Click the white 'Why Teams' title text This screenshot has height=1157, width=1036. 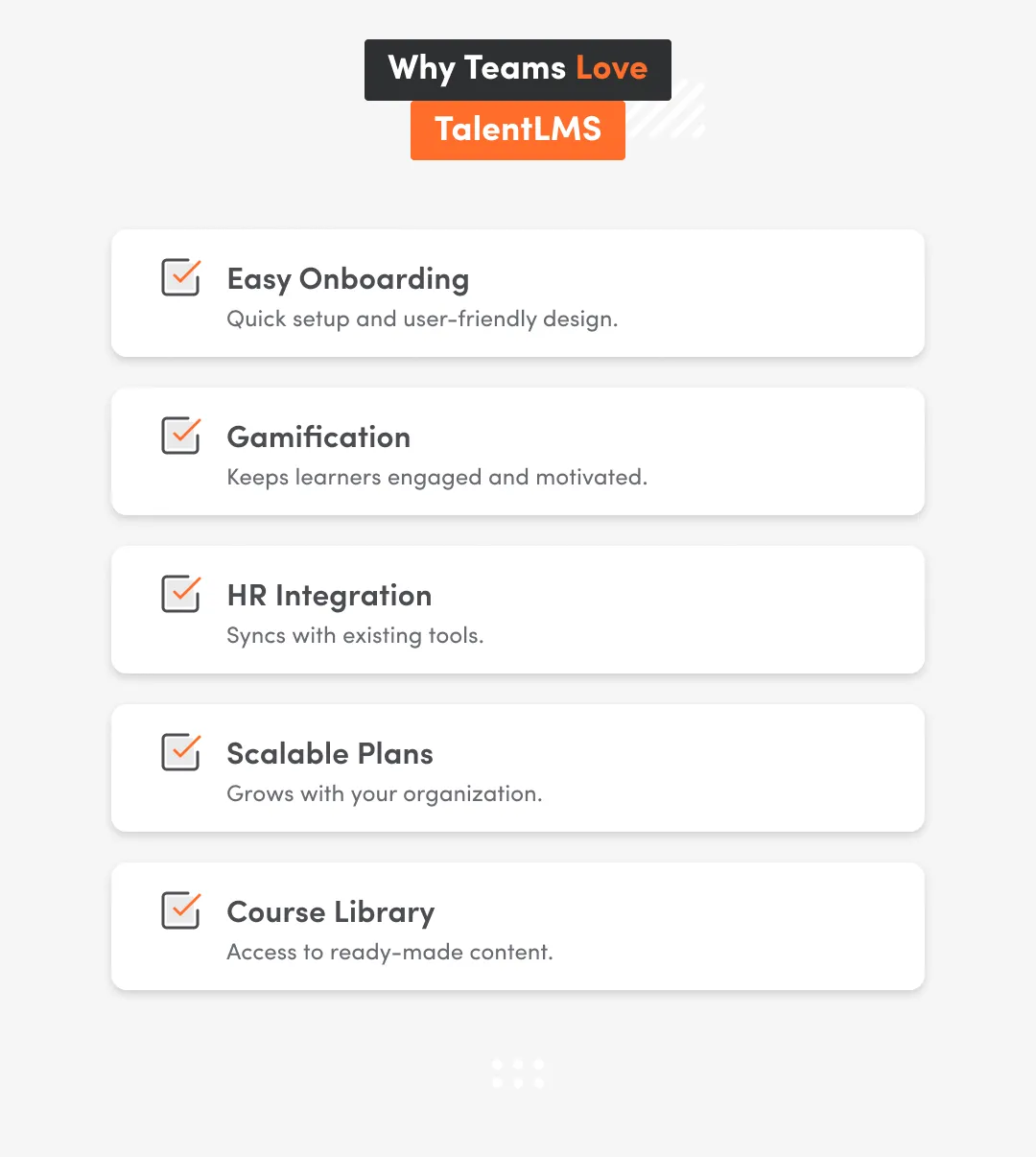coord(477,68)
